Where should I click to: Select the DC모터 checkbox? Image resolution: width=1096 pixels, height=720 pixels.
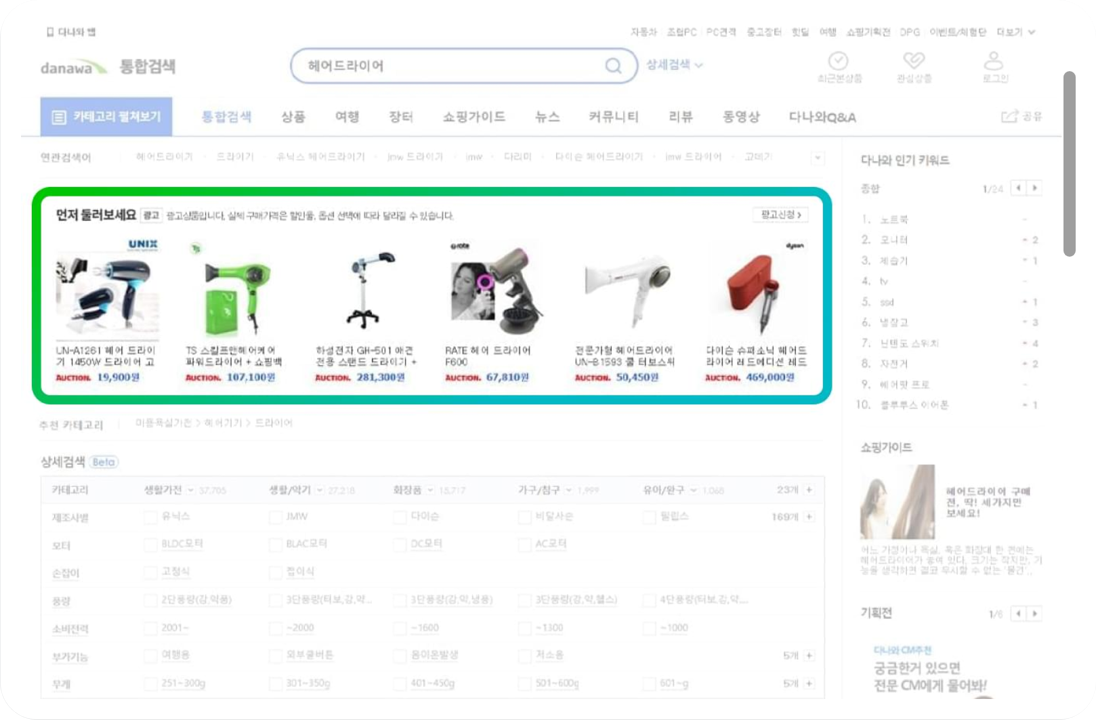tap(400, 545)
